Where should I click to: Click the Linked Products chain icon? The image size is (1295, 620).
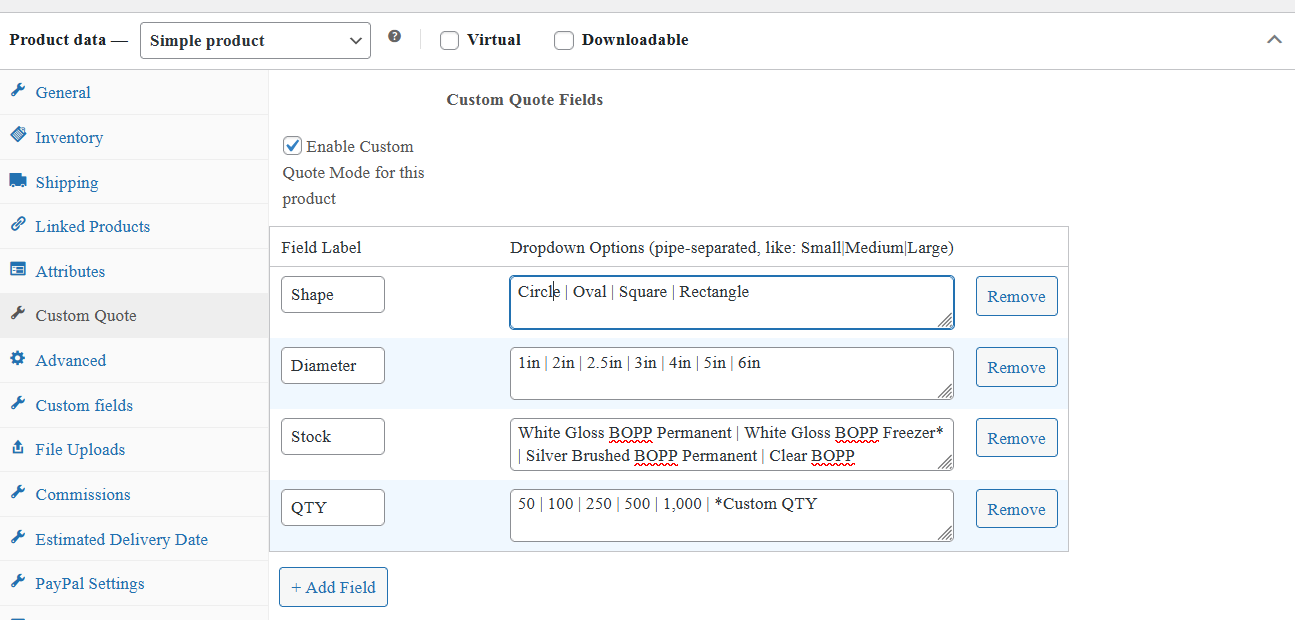18,225
